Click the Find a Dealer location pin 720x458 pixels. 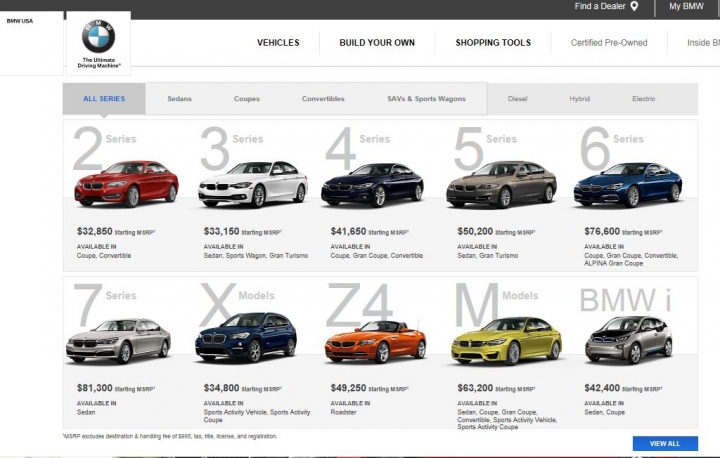tap(634, 6)
